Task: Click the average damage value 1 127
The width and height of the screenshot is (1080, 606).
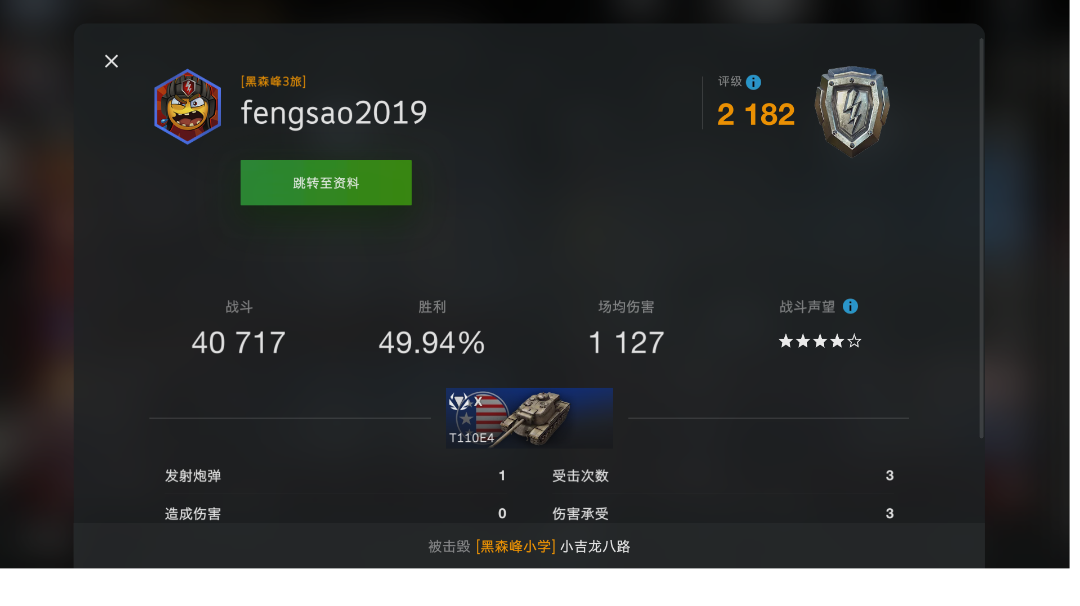Action: (626, 342)
